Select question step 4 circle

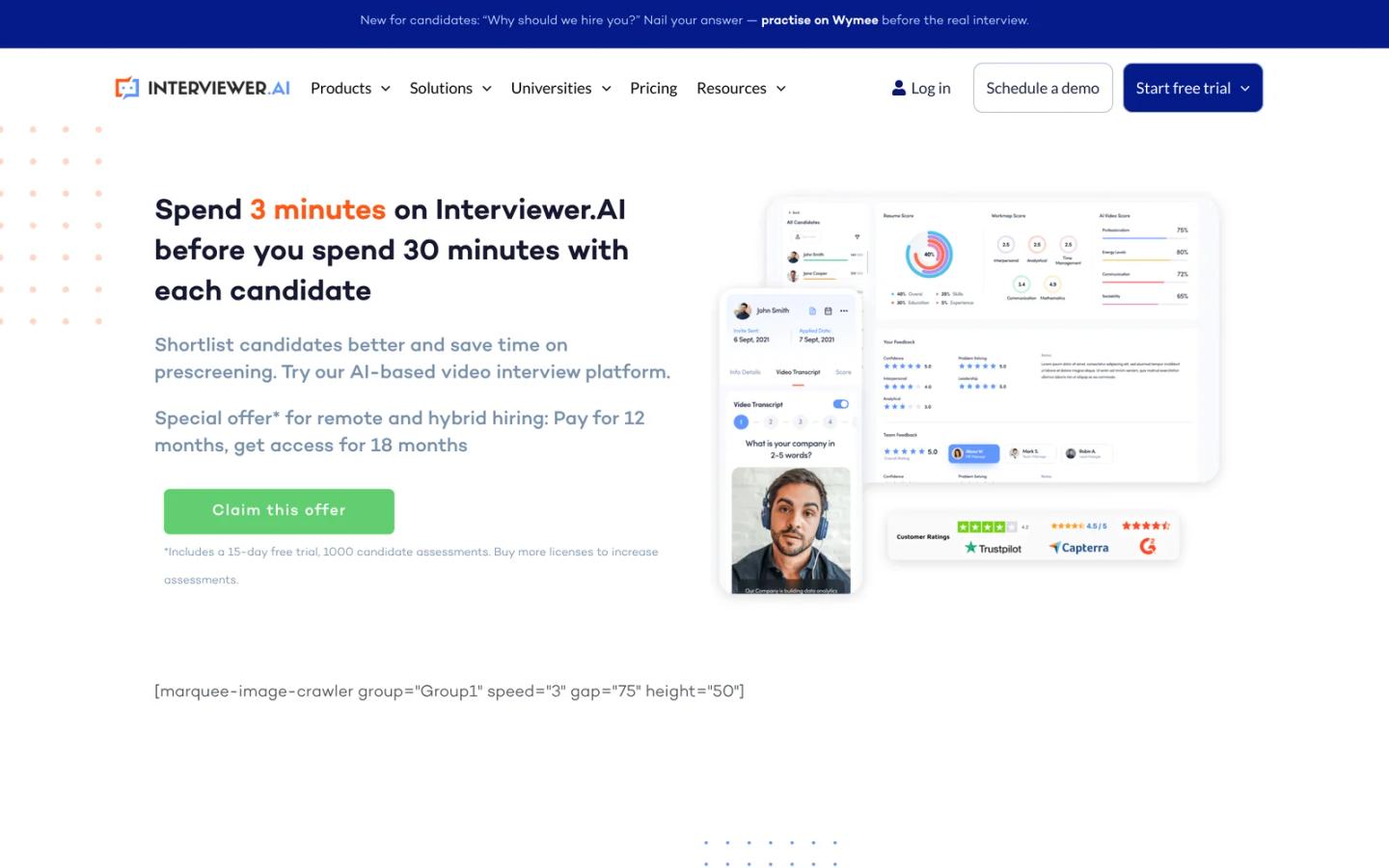coord(830,421)
